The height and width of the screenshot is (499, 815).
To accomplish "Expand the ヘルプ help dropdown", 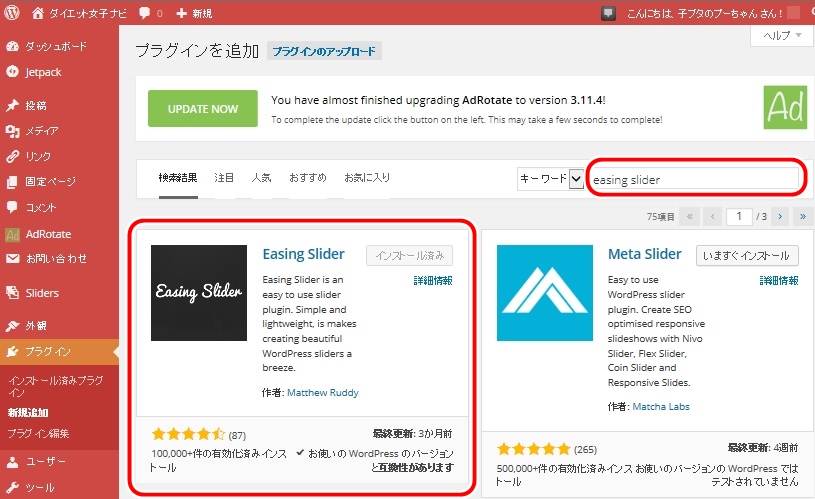I will [x=782, y=35].
